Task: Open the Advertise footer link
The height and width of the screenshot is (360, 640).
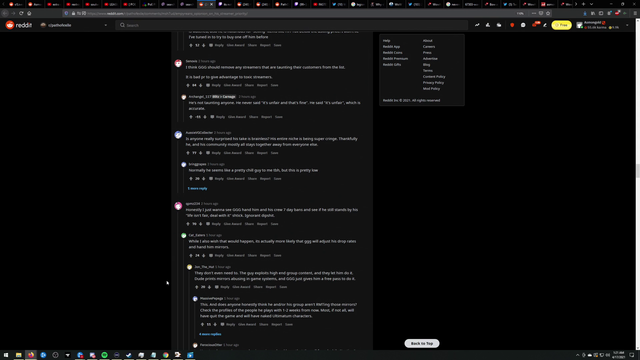Action: 430,58
